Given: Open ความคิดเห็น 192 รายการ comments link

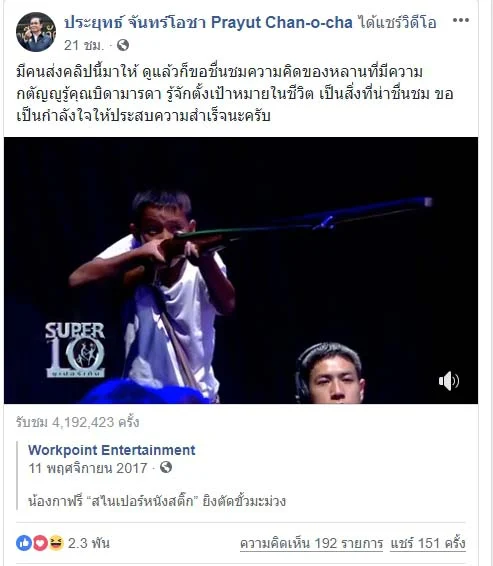Looking at the screenshot, I should (311, 543).
